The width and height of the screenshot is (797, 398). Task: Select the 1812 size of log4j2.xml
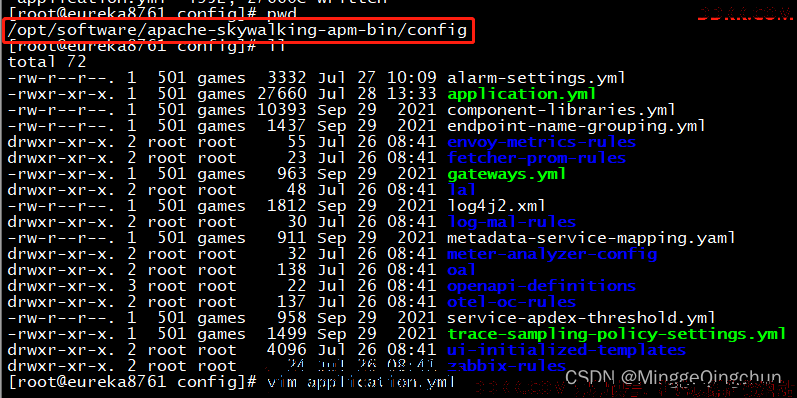[287, 206]
